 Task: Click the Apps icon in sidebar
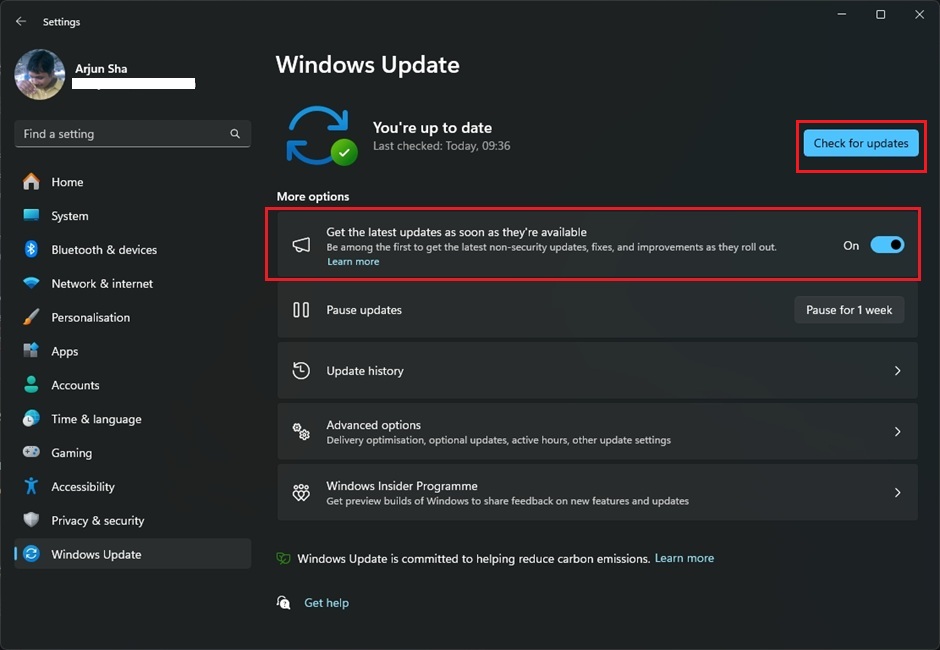point(31,350)
